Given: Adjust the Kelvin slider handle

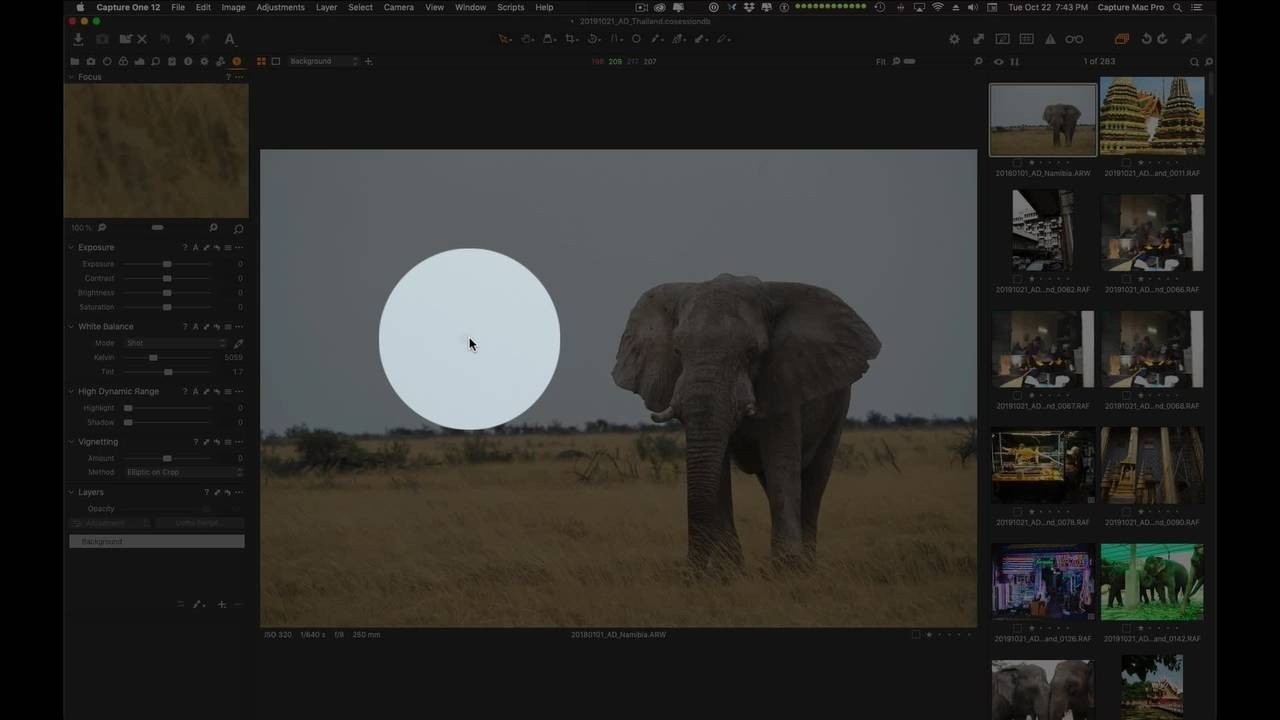Looking at the screenshot, I should pyautogui.click(x=153, y=357).
